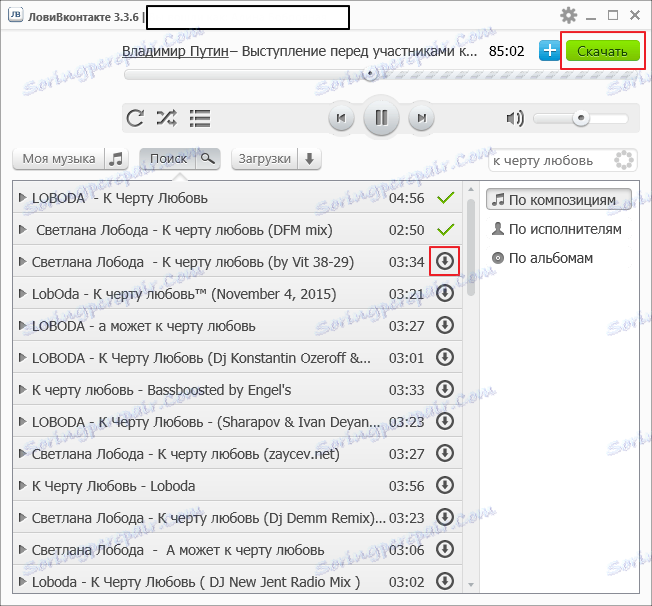Play LOBODA - К Черту Любовь 04:56
The width and height of the screenshot is (652, 606).
[x=22, y=197]
